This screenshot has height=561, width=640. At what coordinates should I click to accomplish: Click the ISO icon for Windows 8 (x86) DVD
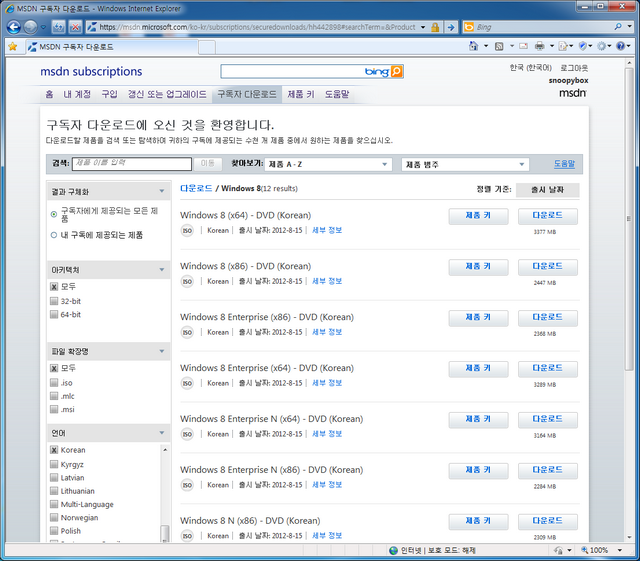coord(187,281)
